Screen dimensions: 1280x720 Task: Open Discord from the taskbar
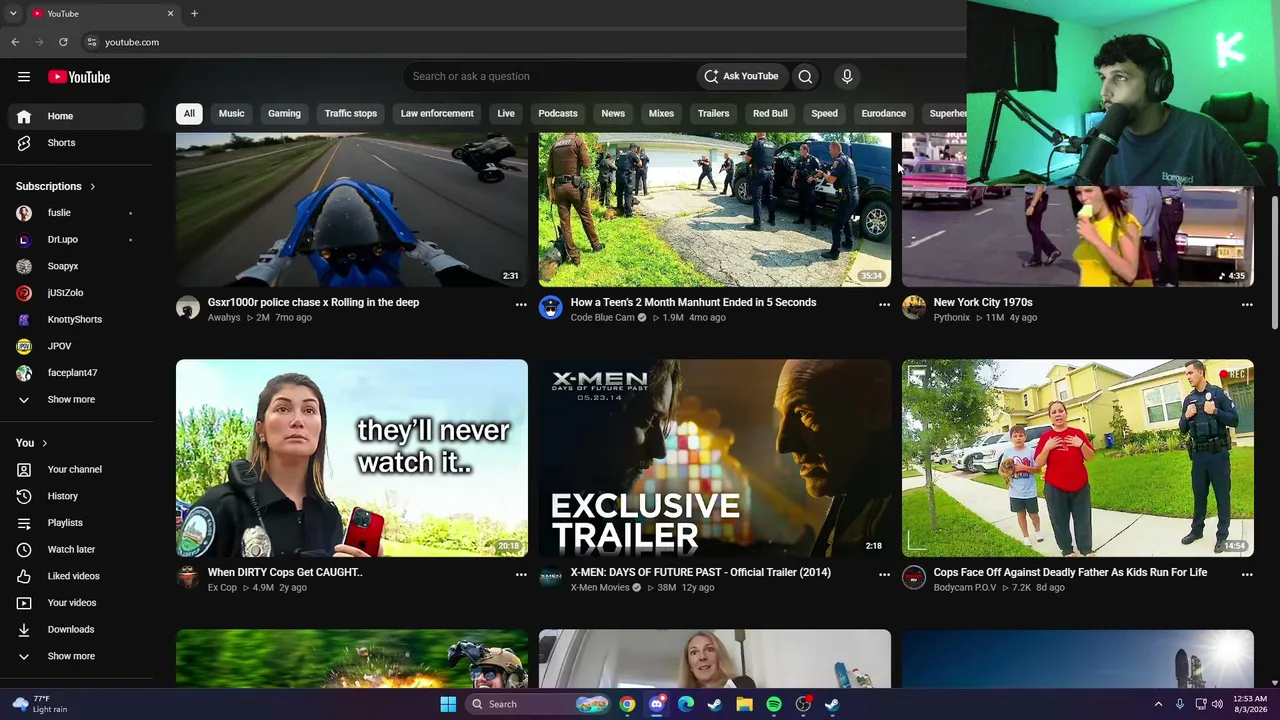656,704
